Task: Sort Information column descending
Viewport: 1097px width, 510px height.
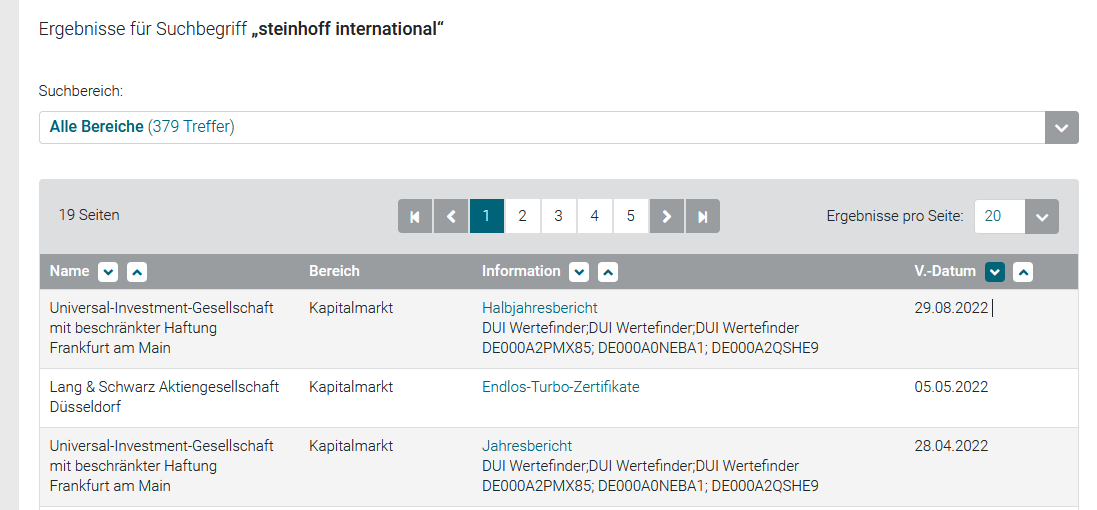Action: [x=579, y=271]
